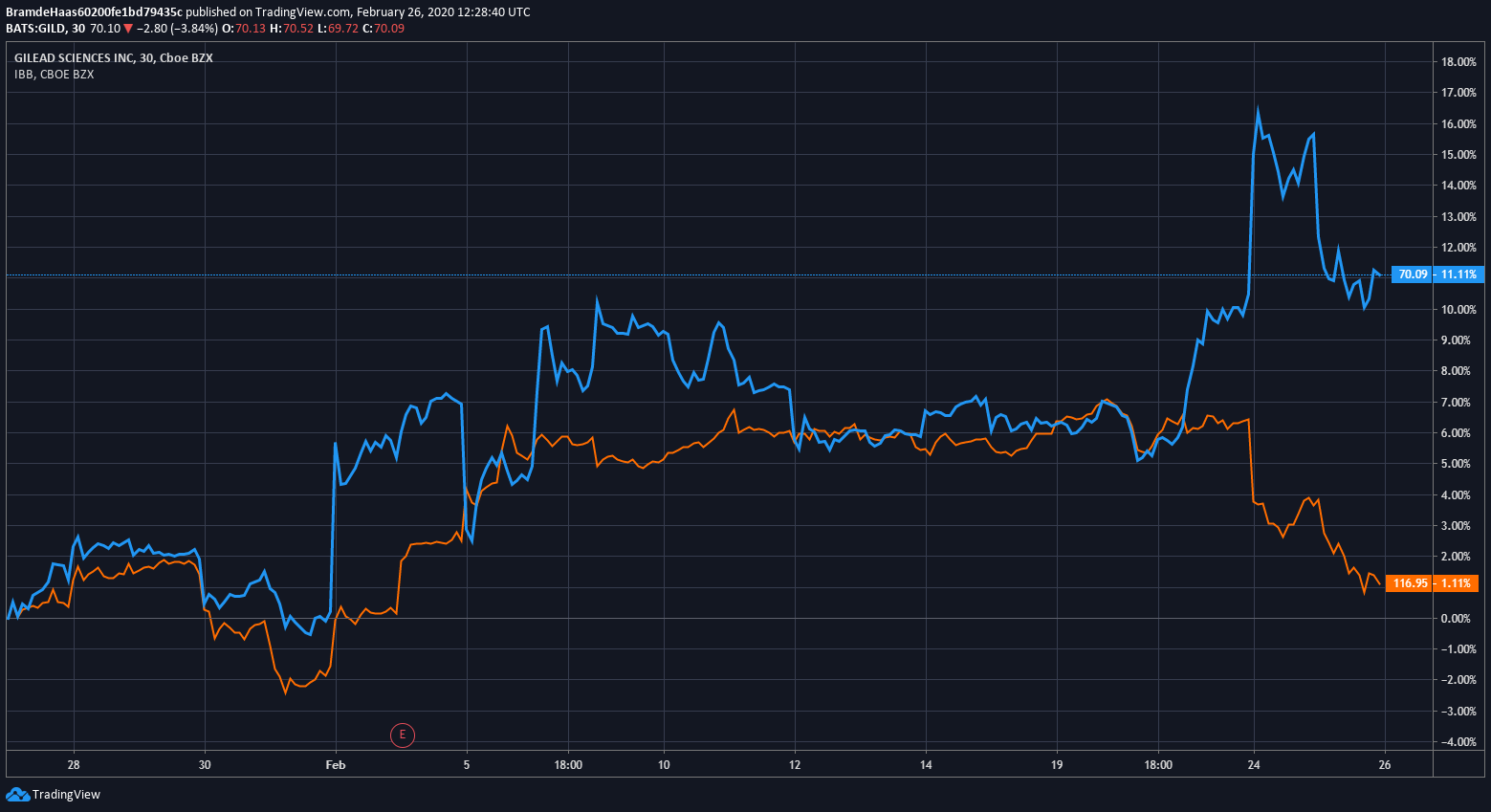The height and width of the screenshot is (812, 1491).
Task: Click the date label 28 on time axis
Action: point(74,765)
